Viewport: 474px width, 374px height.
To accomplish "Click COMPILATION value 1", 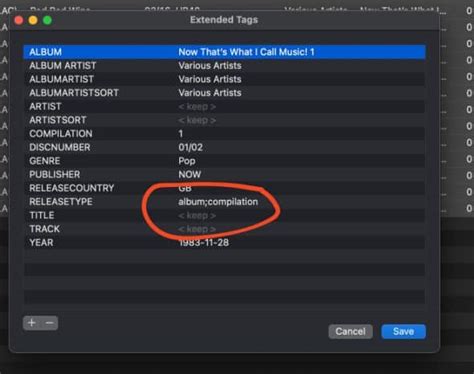I will [181, 134].
